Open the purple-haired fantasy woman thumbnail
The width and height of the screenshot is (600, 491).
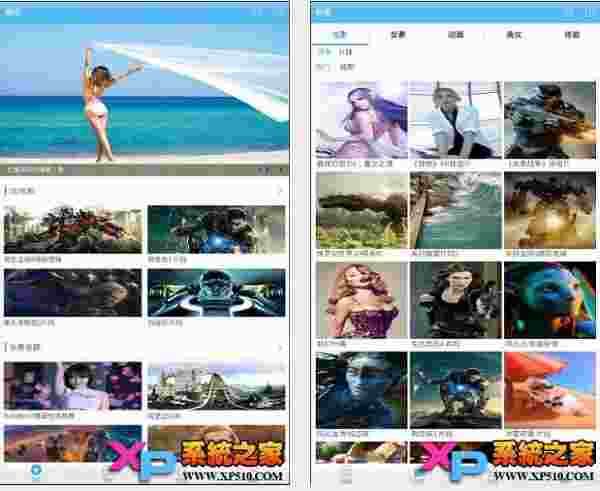point(362,120)
